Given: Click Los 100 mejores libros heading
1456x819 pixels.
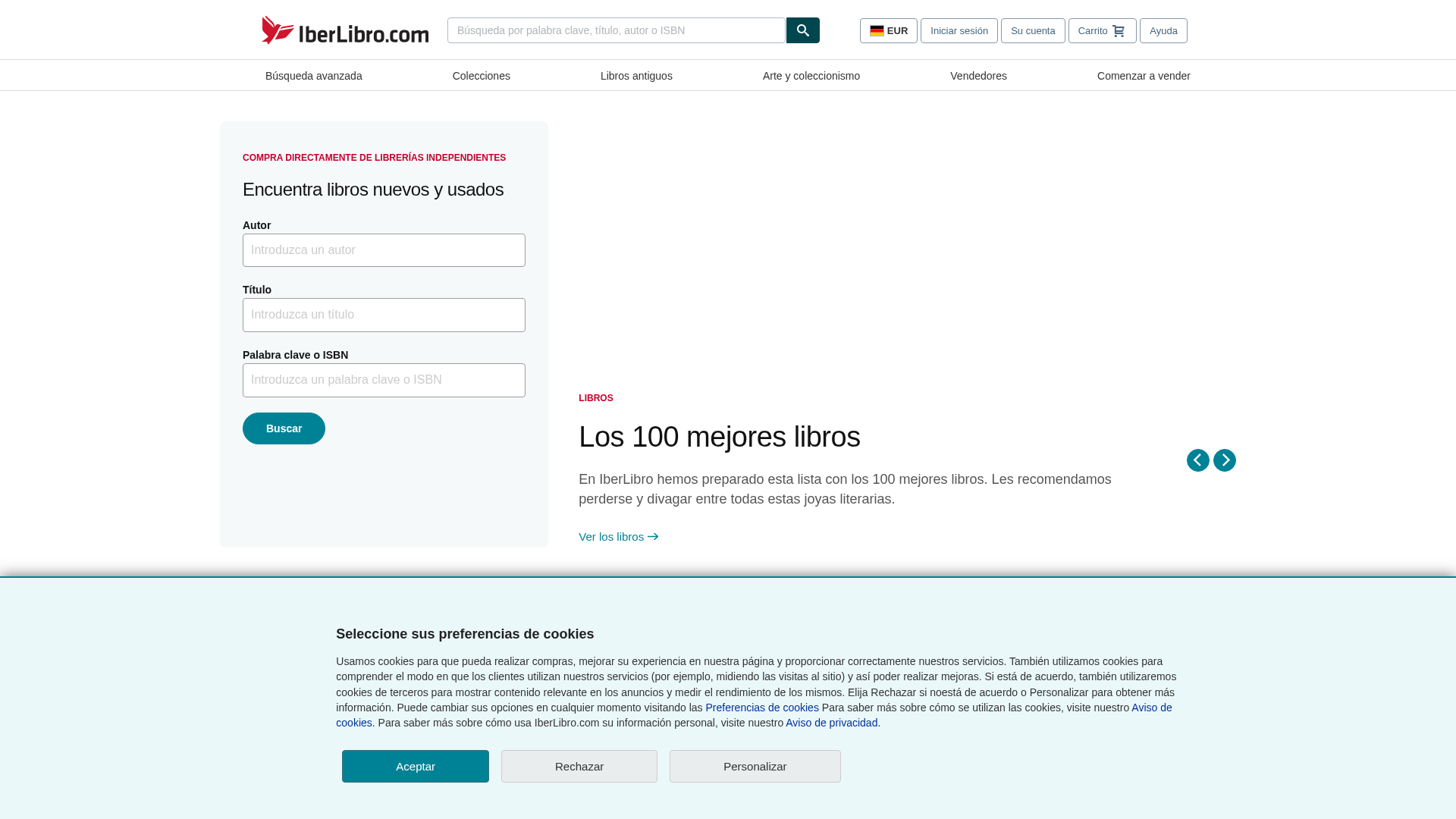Looking at the screenshot, I should 720,437.
